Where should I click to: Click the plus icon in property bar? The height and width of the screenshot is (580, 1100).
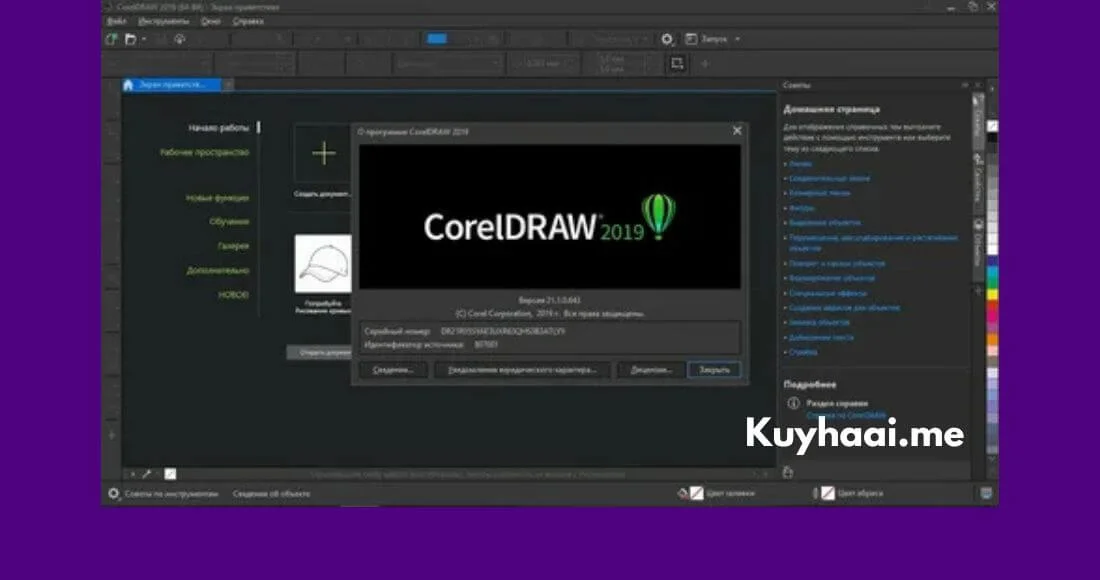705,64
